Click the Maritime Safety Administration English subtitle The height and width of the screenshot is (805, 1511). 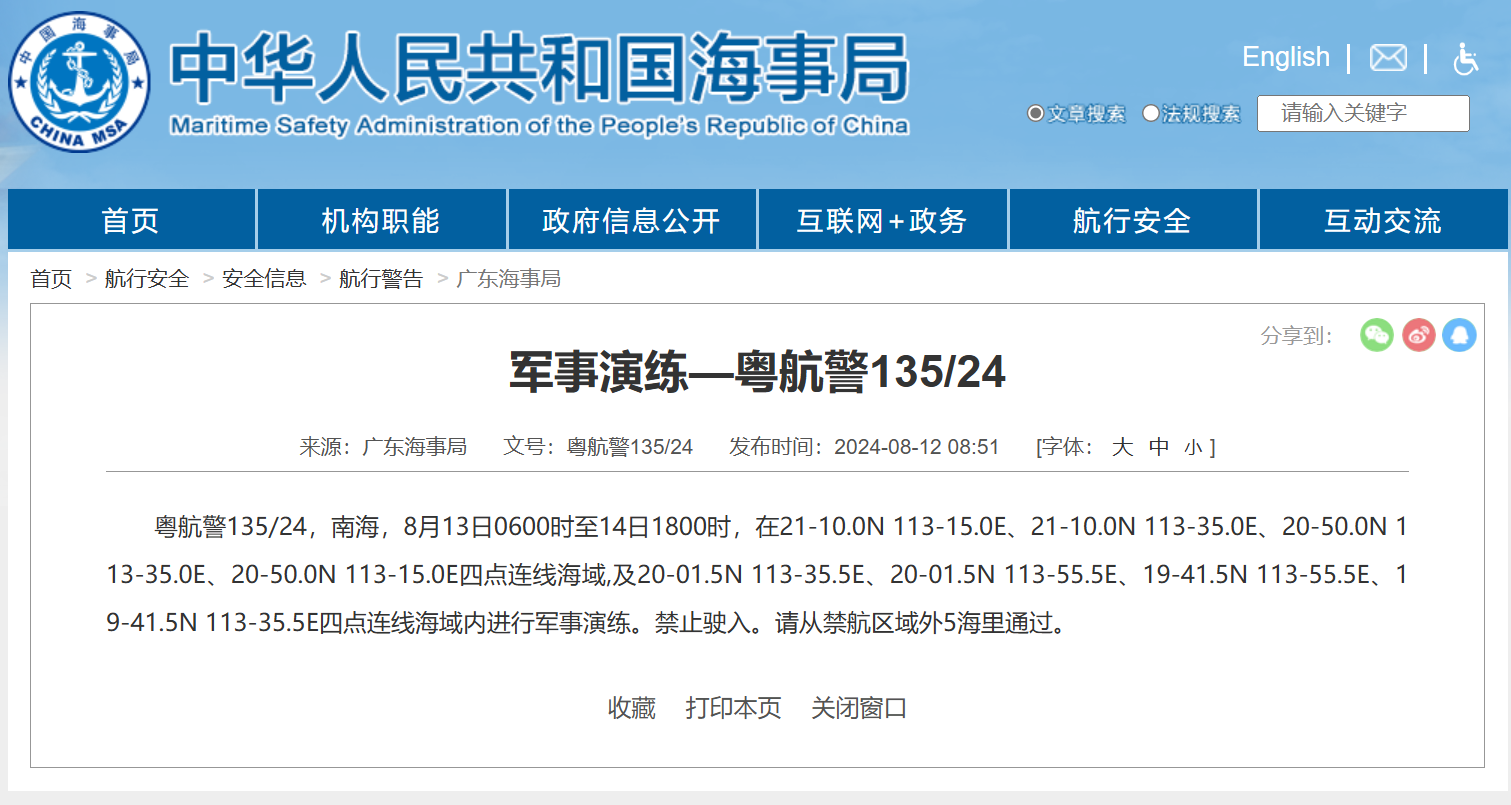click(x=539, y=126)
